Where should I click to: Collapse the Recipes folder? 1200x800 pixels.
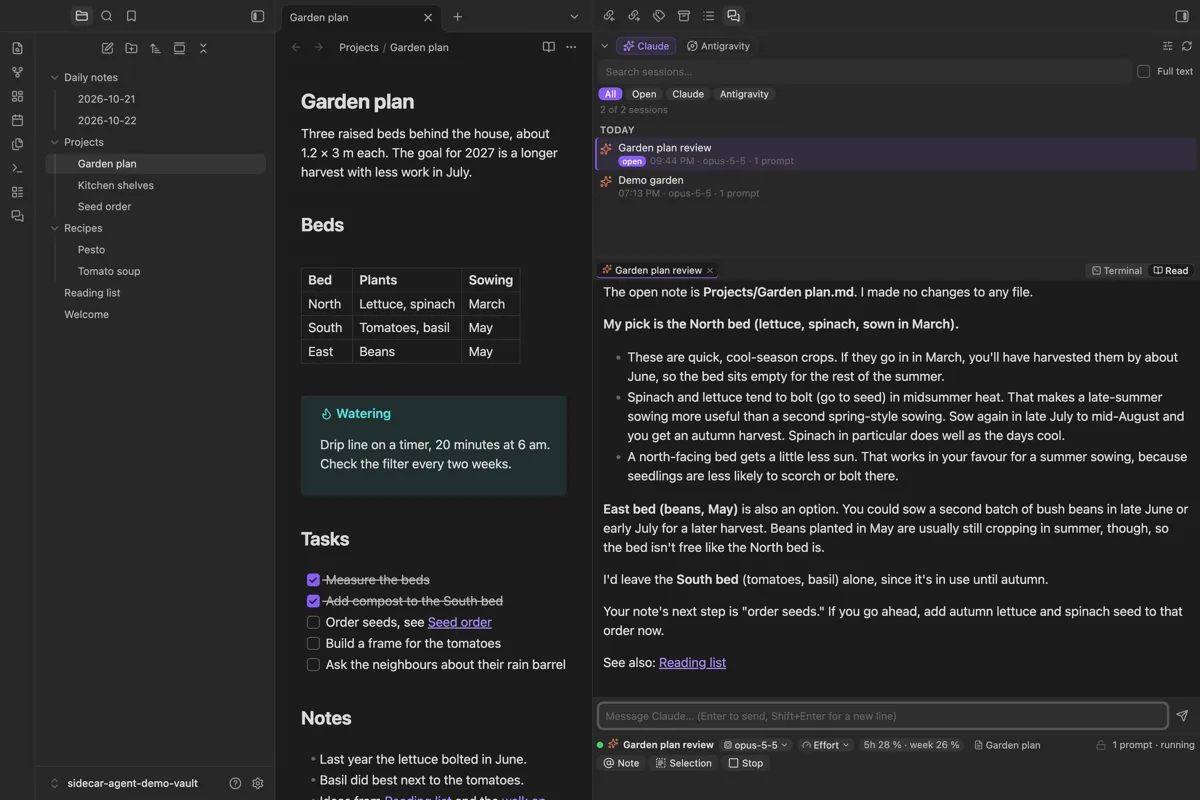tap(55, 228)
